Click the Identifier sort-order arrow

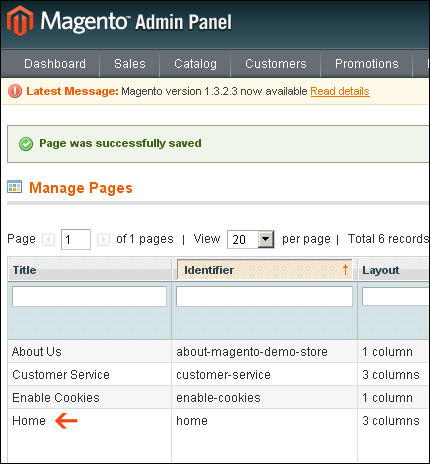point(346,269)
